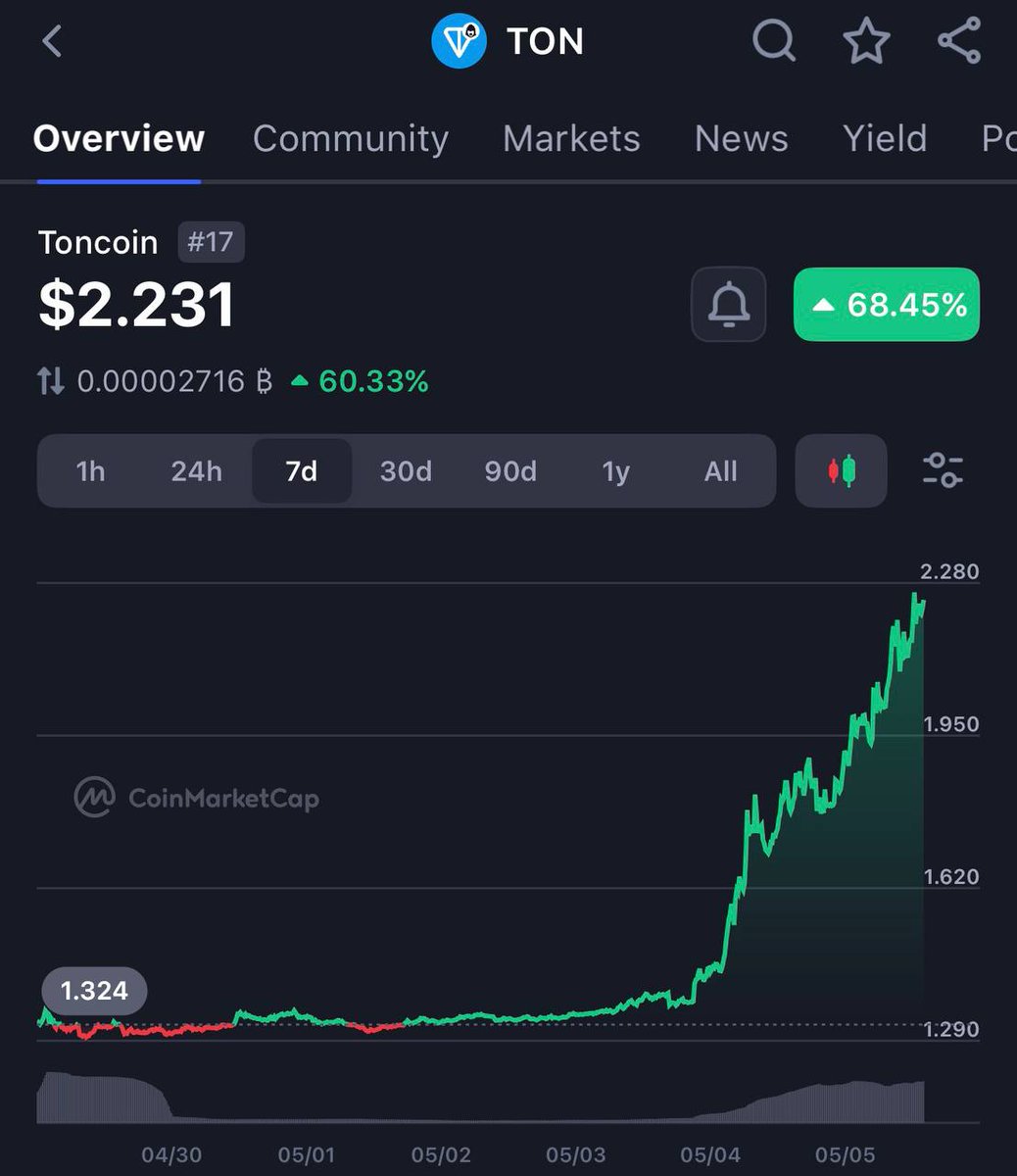The height and width of the screenshot is (1176, 1017).
Task: Tap the 05/03 date label
Action: [x=576, y=1154]
